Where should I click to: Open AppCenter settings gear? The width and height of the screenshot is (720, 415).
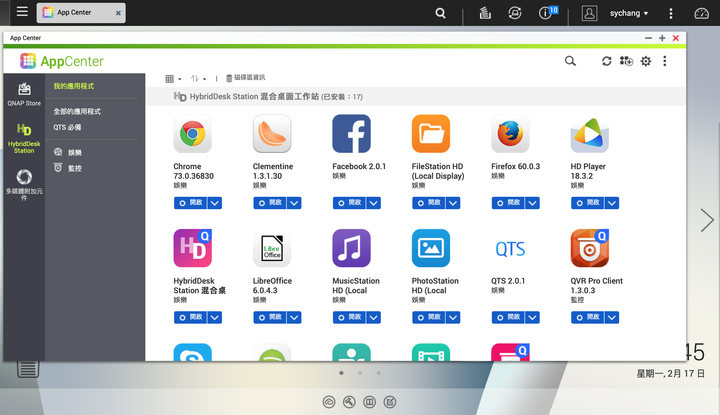646,61
